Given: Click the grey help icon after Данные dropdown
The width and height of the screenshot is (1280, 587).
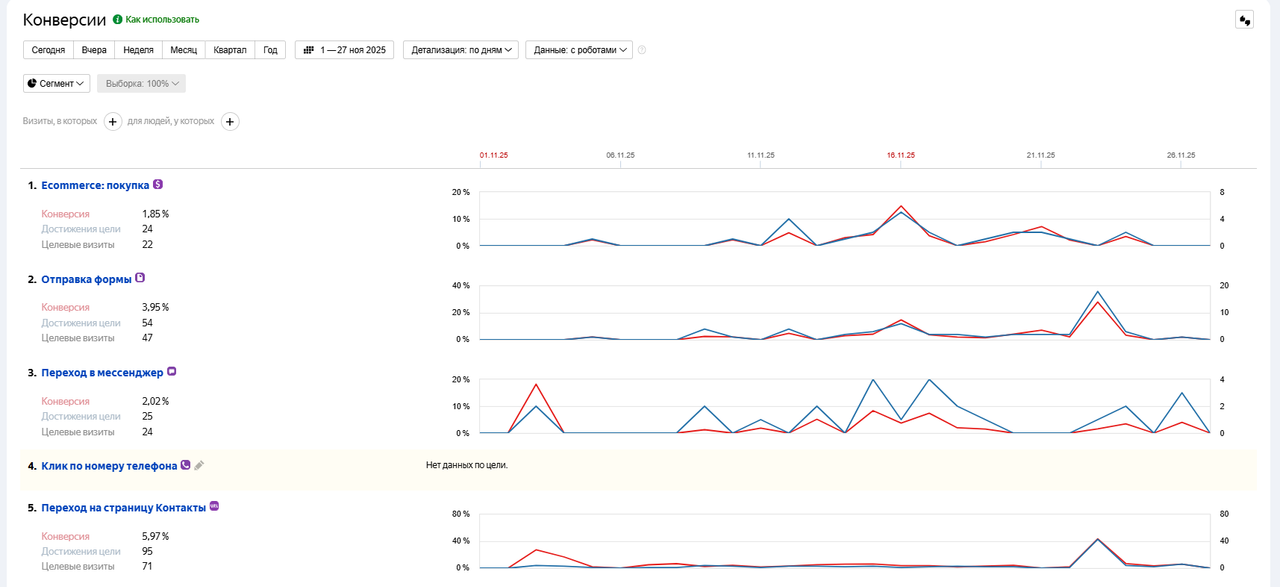Looking at the screenshot, I should 642,50.
